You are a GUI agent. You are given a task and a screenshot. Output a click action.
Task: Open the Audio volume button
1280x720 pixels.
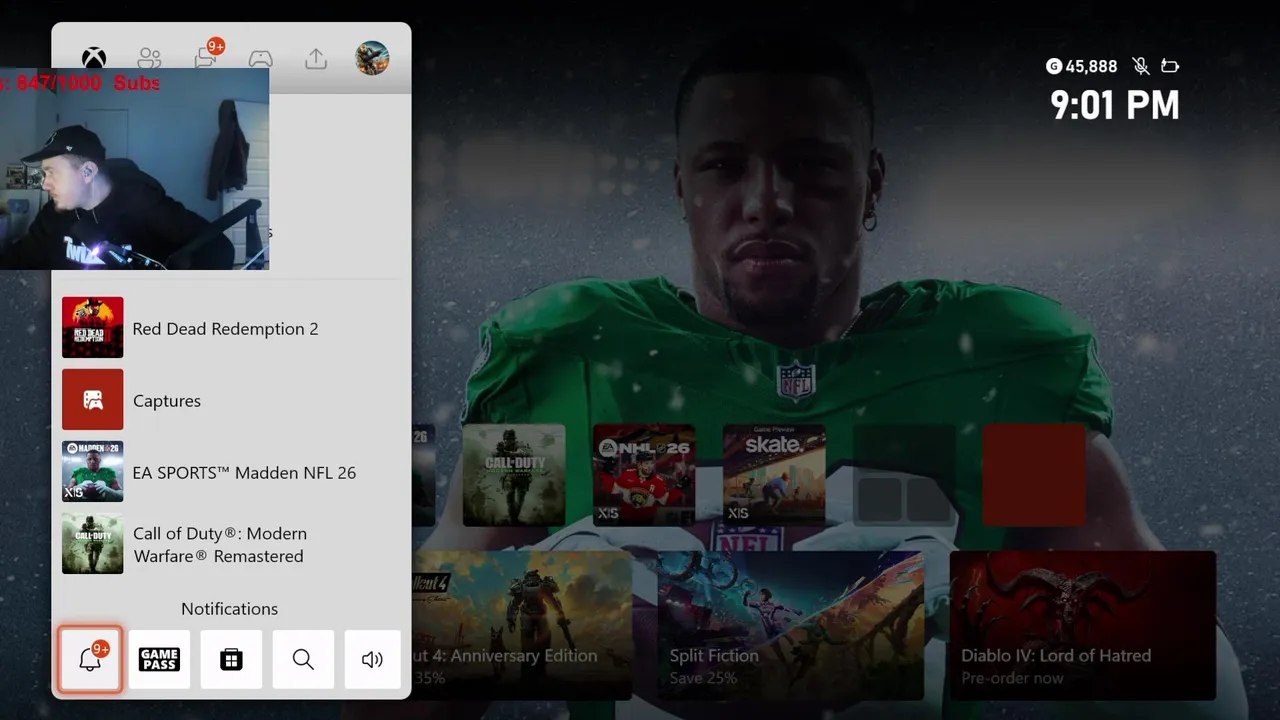click(372, 659)
